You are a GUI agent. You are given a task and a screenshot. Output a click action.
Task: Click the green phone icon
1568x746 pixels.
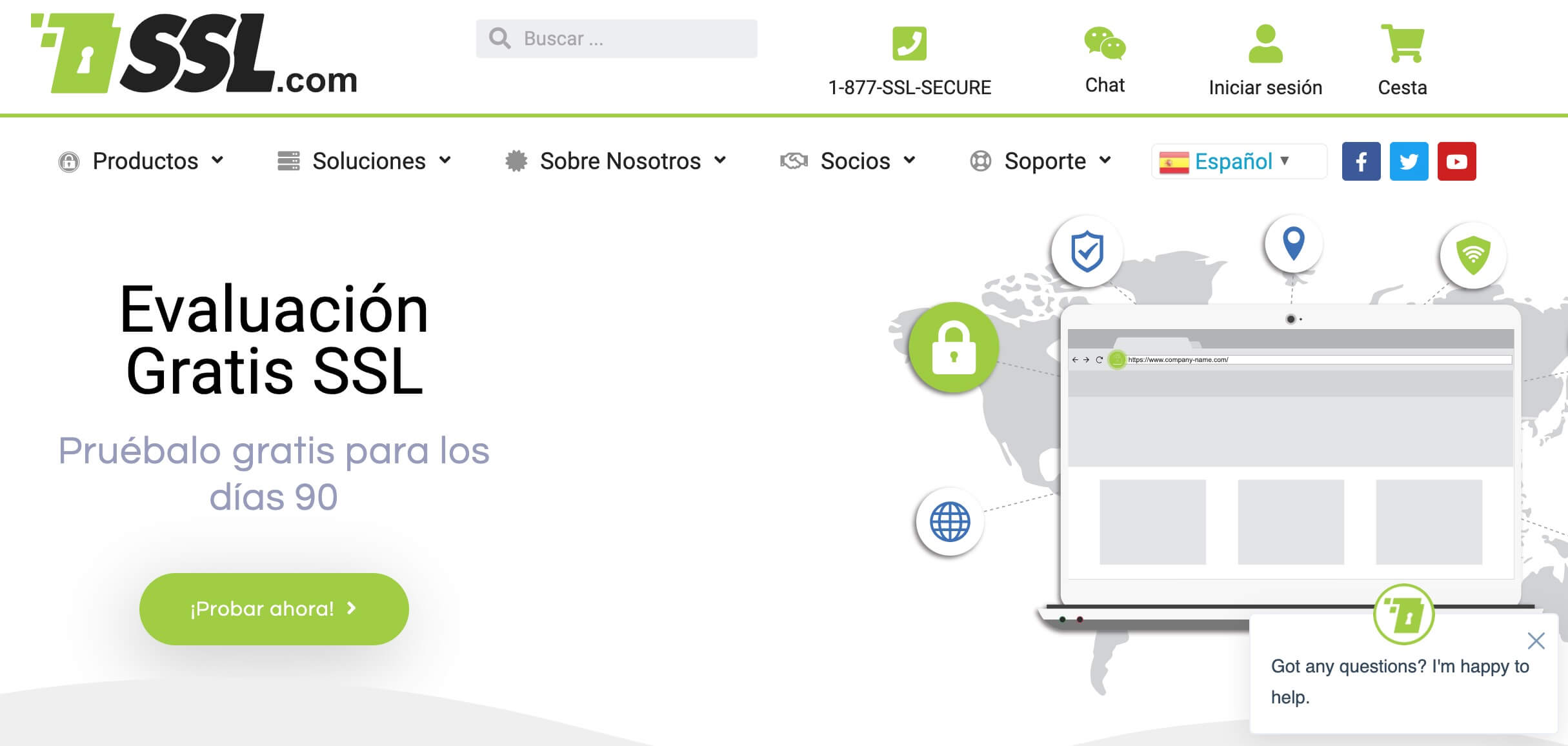tap(909, 43)
